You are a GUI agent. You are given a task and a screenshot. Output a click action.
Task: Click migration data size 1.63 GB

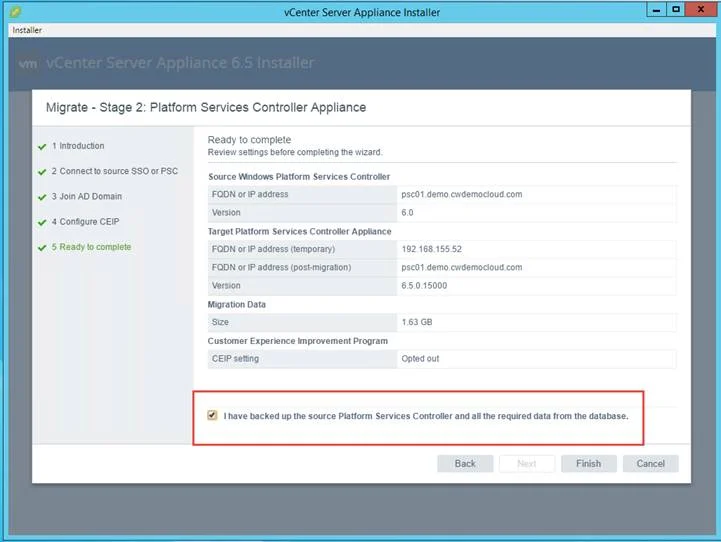coord(417,322)
